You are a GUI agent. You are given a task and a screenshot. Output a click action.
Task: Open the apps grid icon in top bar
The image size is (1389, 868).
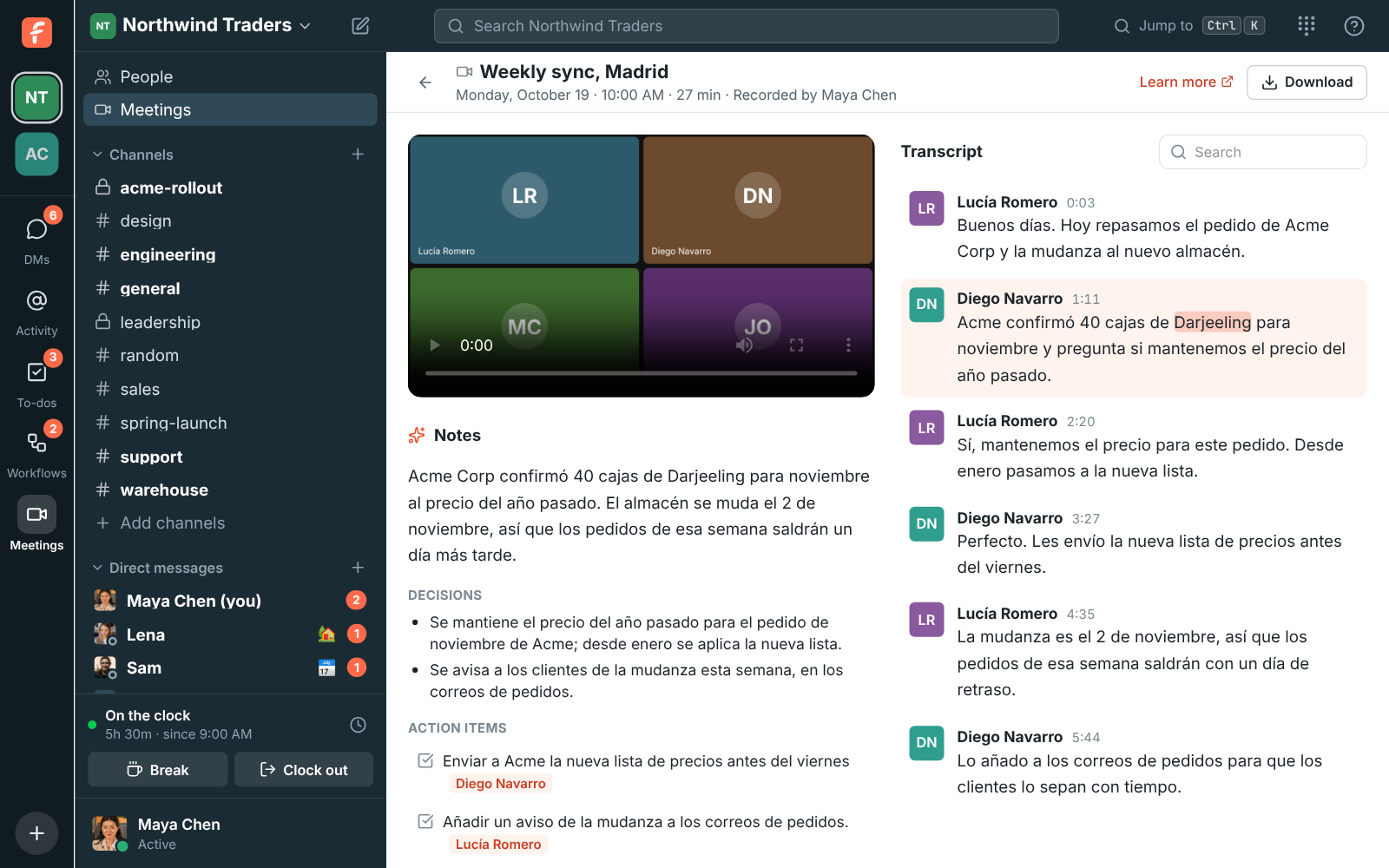coord(1307,26)
